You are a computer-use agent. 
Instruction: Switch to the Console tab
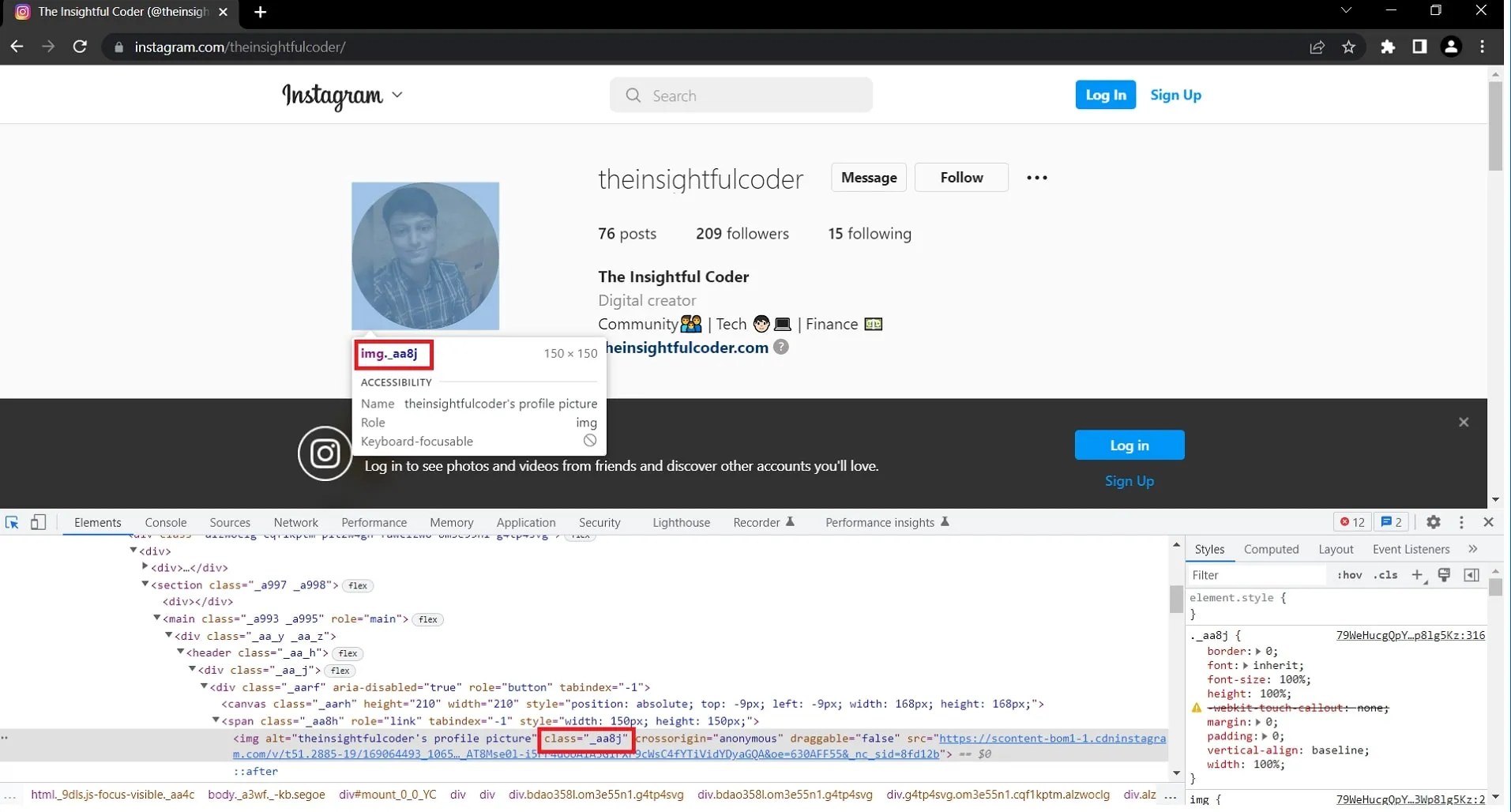165,522
